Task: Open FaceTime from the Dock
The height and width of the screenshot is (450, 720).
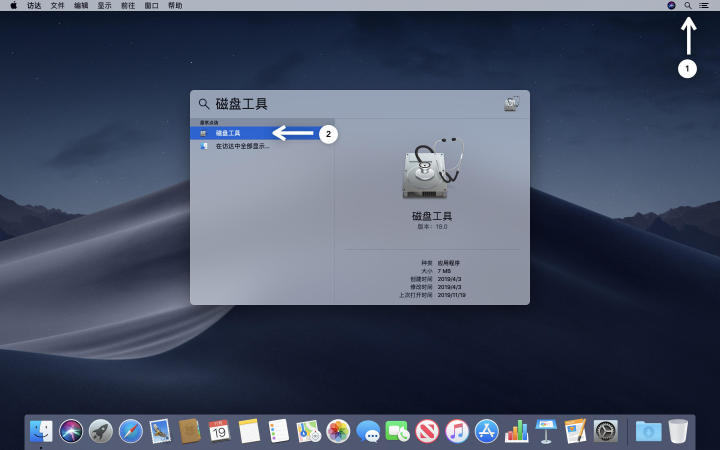Action: pyautogui.click(x=398, y=432)
